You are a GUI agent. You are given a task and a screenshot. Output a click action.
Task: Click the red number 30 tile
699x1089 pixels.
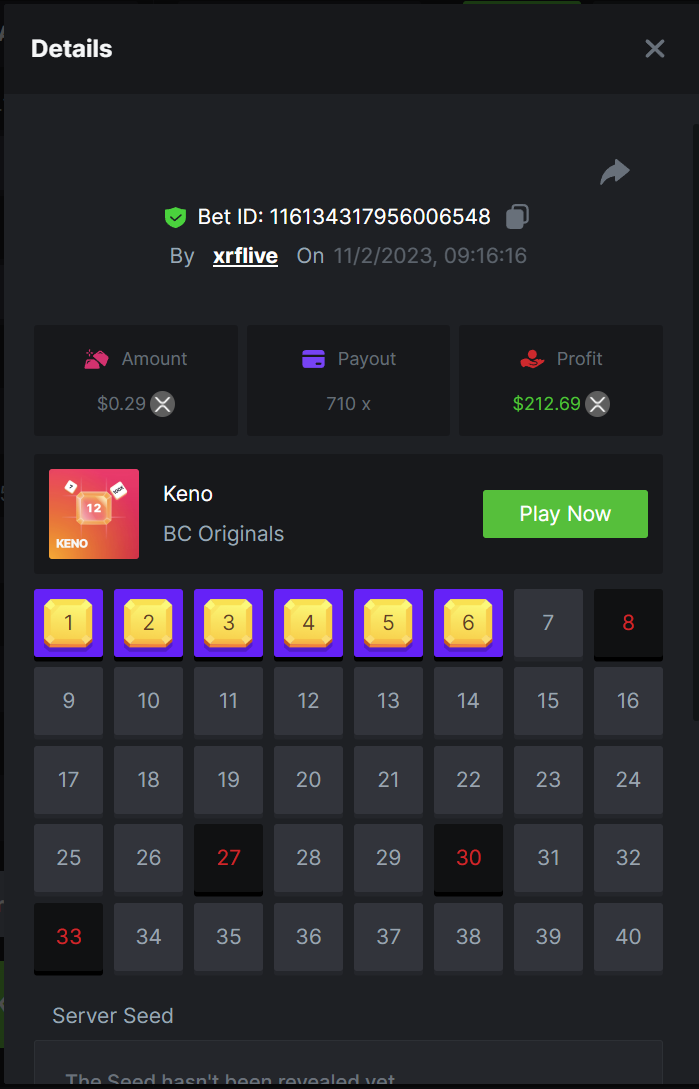[x=468, y=858]
